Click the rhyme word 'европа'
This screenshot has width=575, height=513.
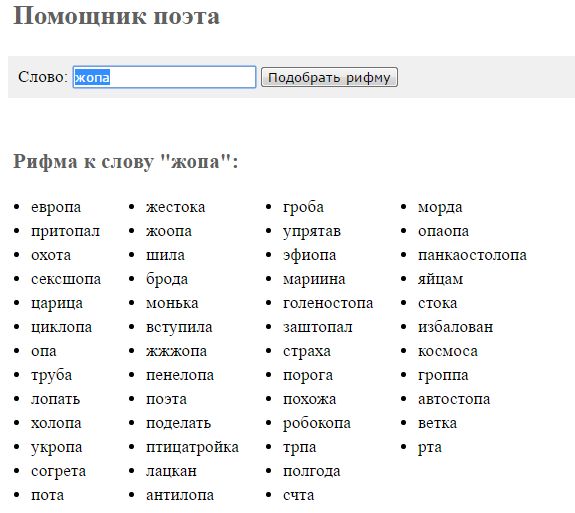point(56,208)
